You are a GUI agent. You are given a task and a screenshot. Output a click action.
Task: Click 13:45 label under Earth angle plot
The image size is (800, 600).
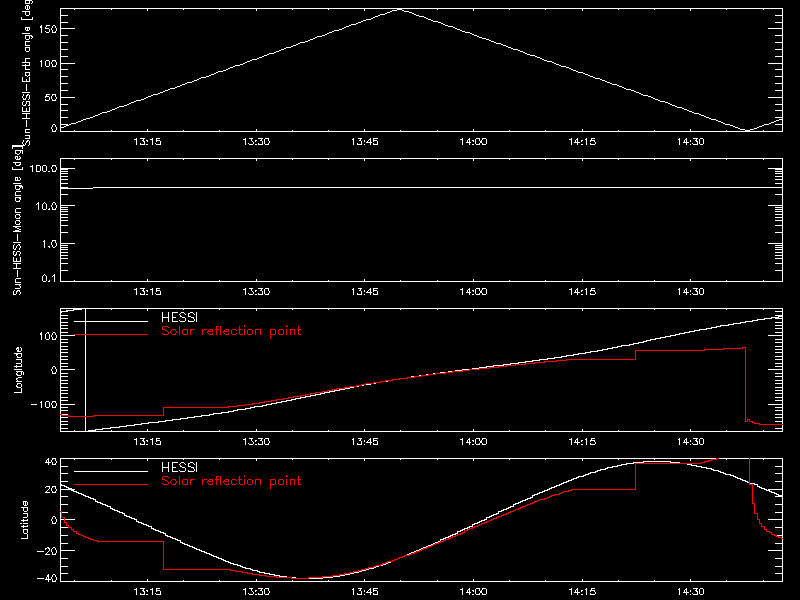coord(365,142)
